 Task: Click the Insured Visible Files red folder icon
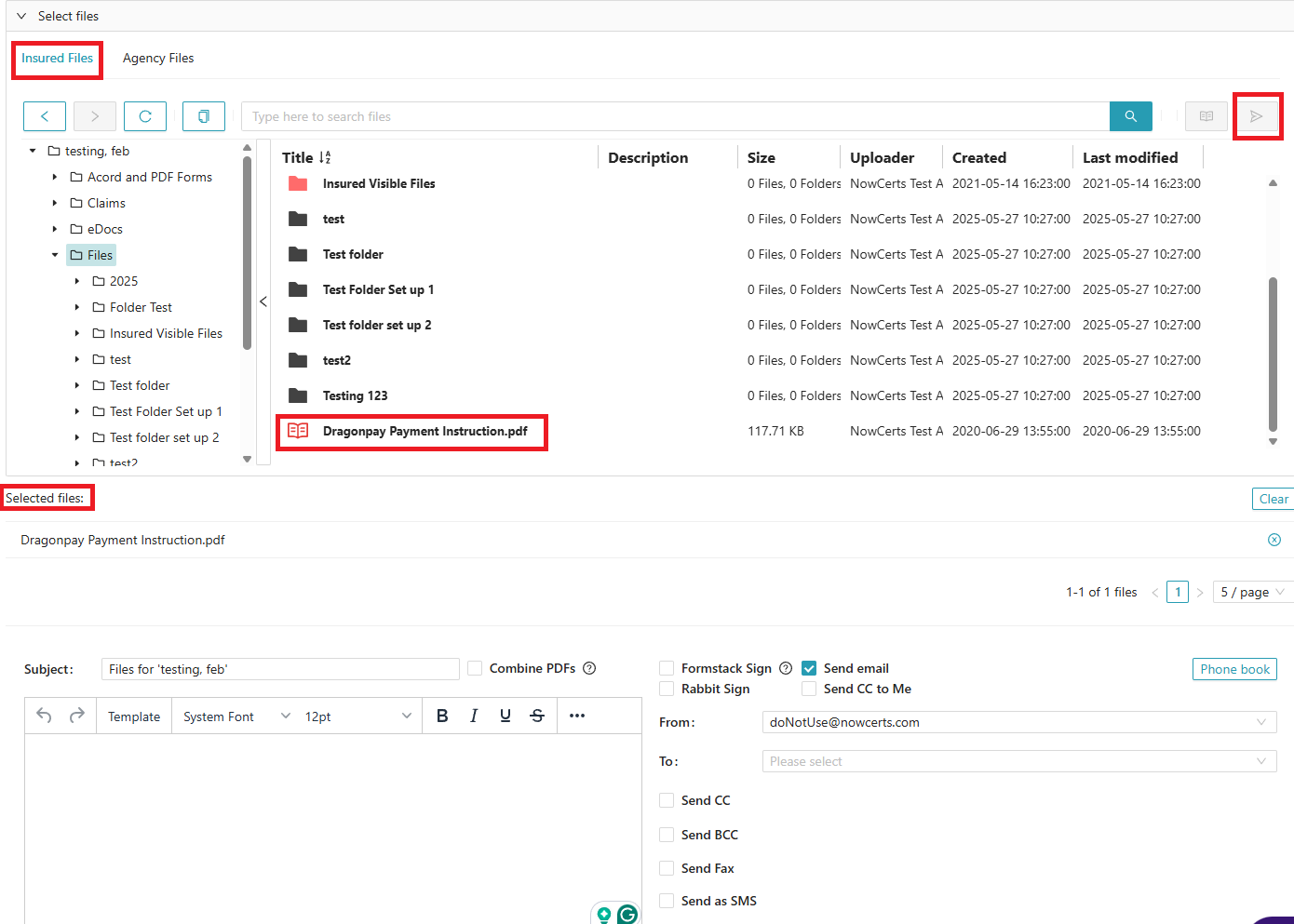point(298,183)
